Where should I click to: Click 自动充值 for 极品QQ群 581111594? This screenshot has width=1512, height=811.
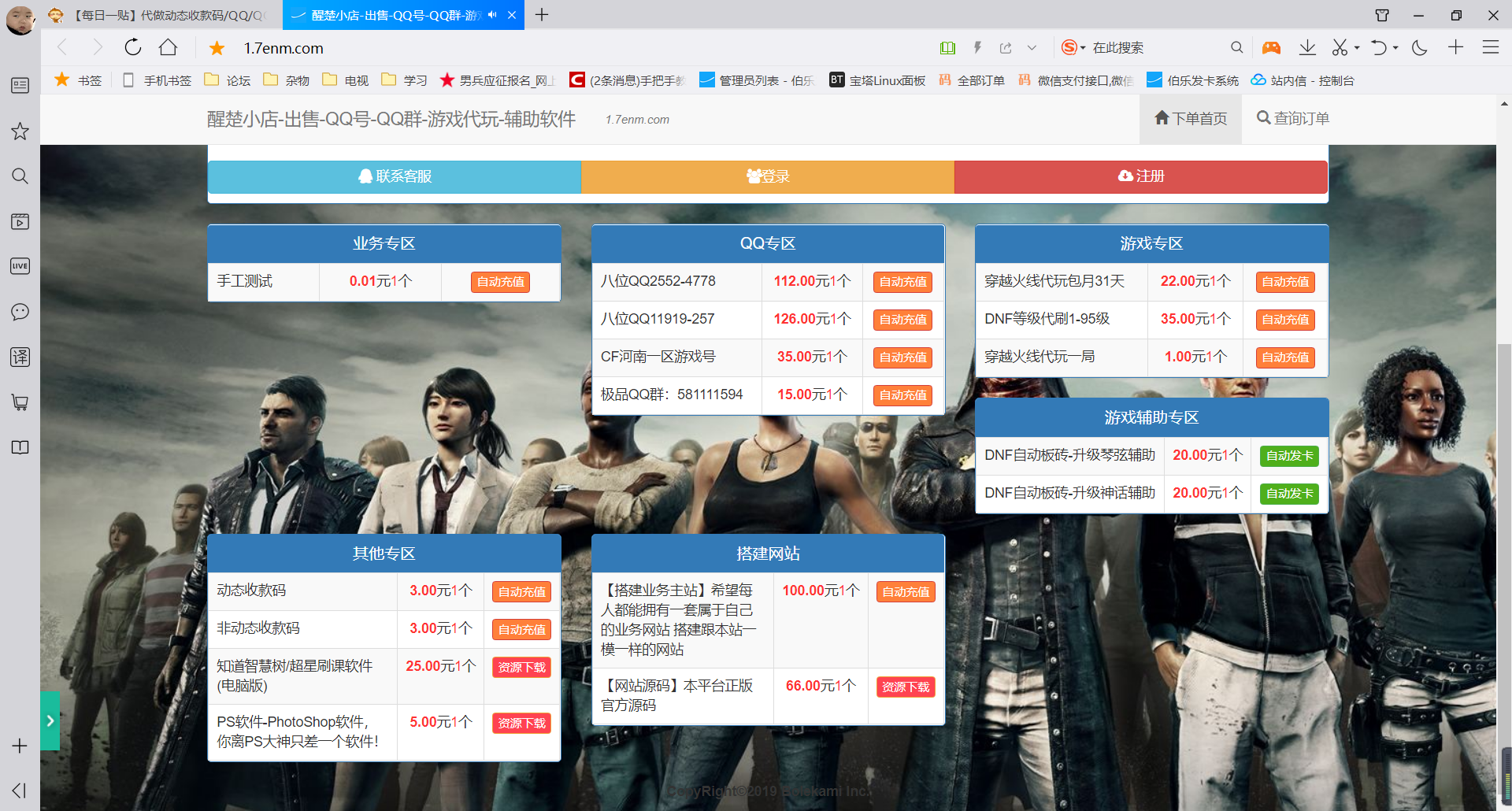[x=902, y=395]
